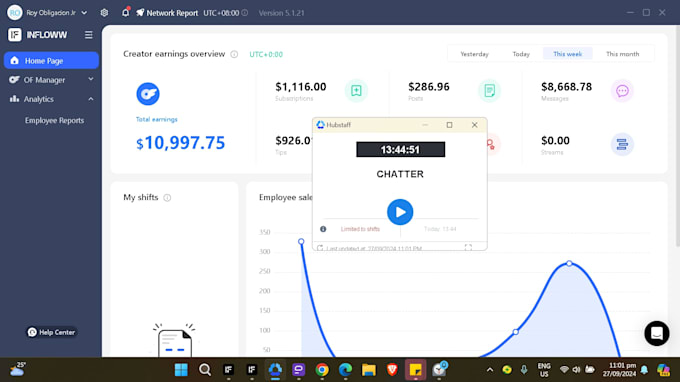The height and width of the screenshot is (382, 680).
Task: Switch earnings range to Yesterday
Action: (x=474, y=54)
